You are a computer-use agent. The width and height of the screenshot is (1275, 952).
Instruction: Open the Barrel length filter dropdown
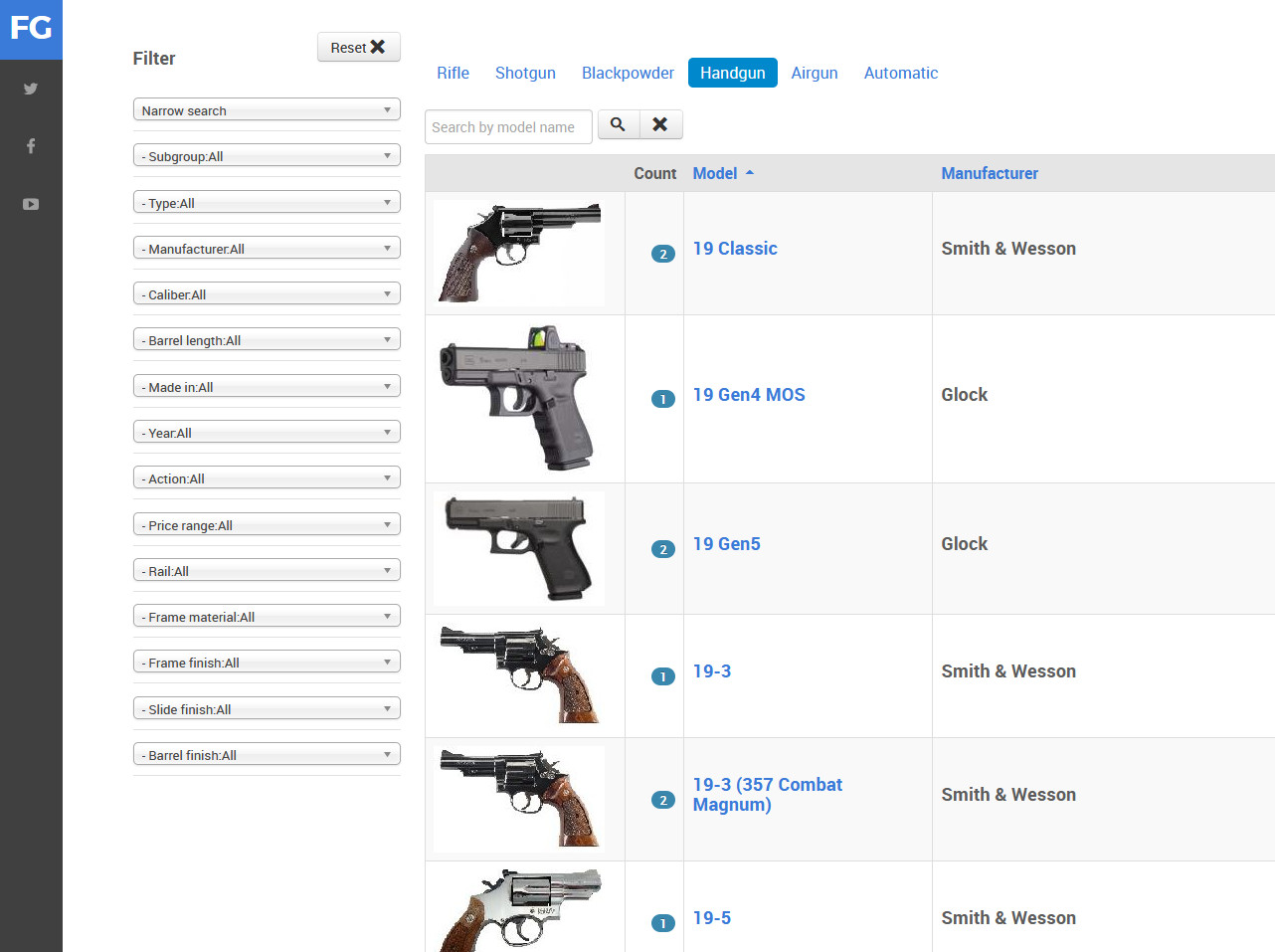(x=267, y=339)
